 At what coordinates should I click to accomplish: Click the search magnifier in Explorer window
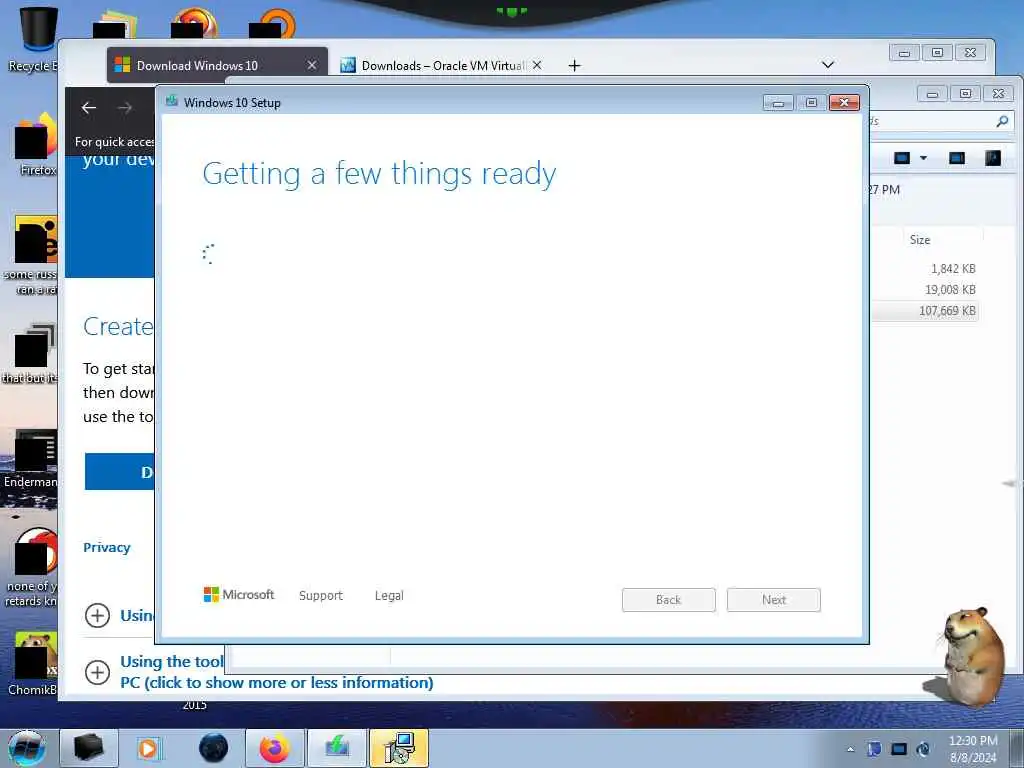pyautogui.click(x=1002, y=121)
